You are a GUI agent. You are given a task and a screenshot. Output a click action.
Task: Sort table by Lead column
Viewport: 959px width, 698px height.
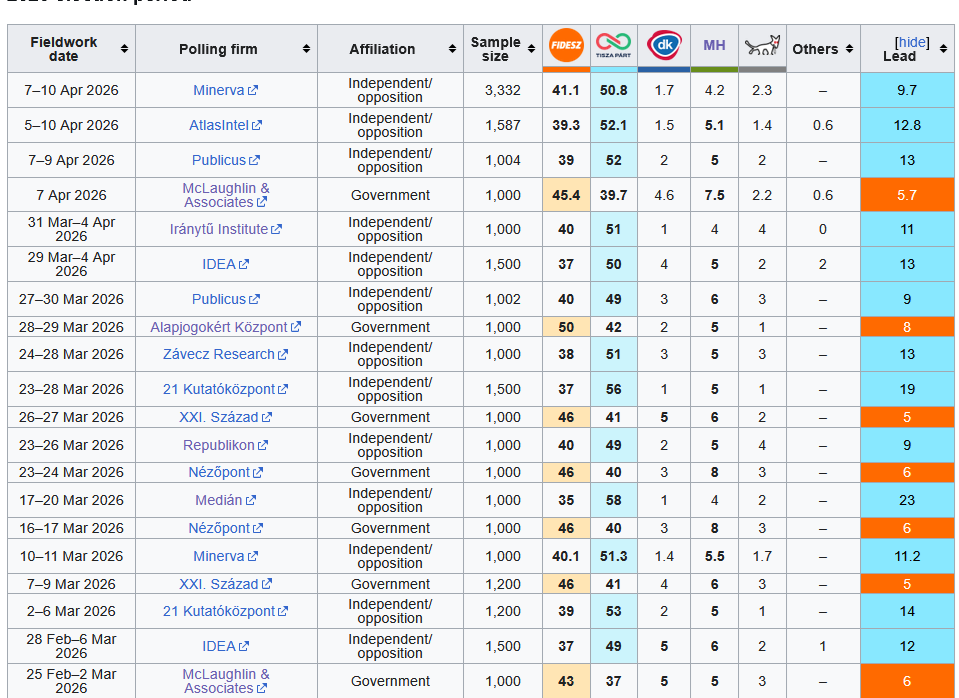tap(942, 49)
